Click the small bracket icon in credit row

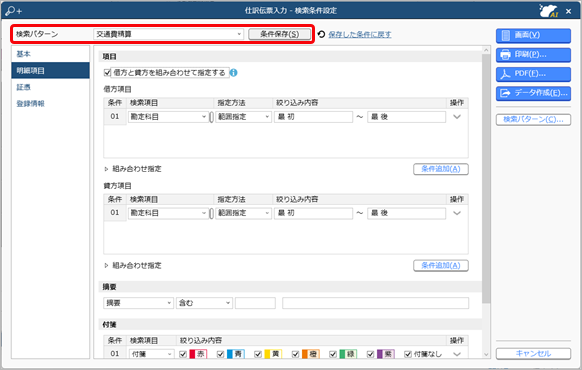point(212,214)
